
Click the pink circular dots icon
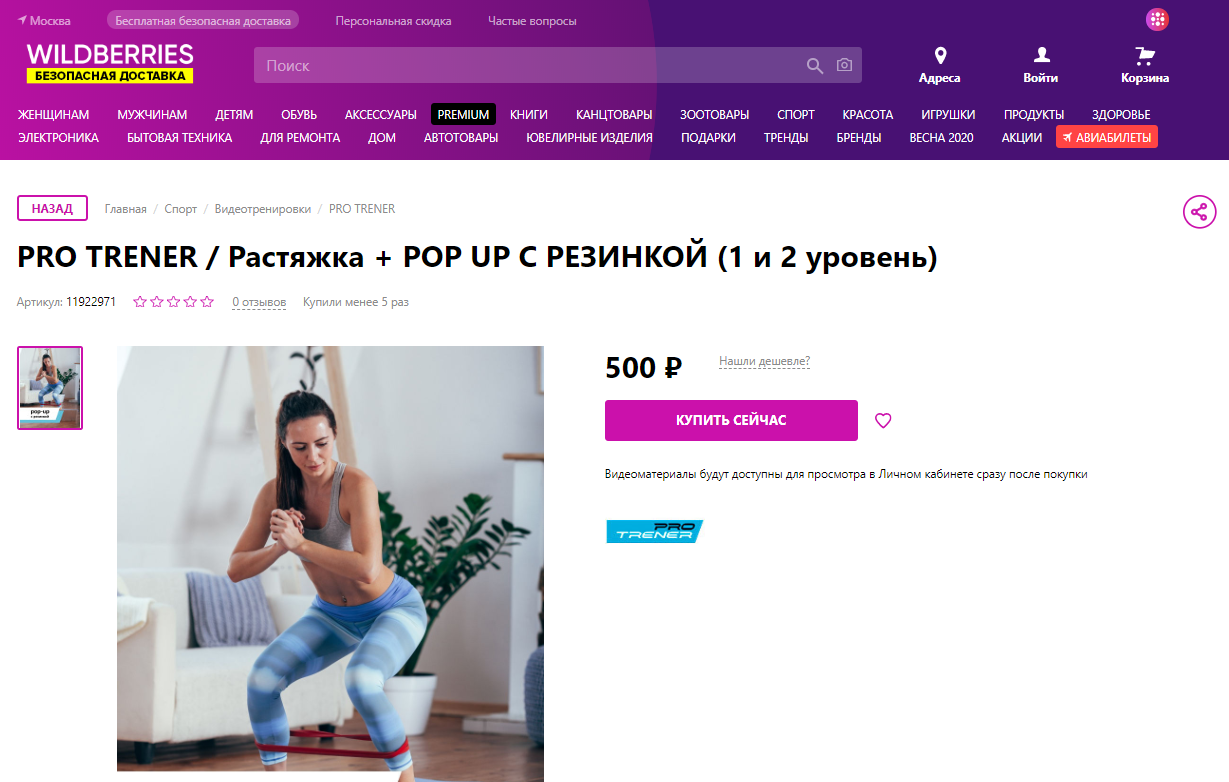click(x=1157, y=19)
